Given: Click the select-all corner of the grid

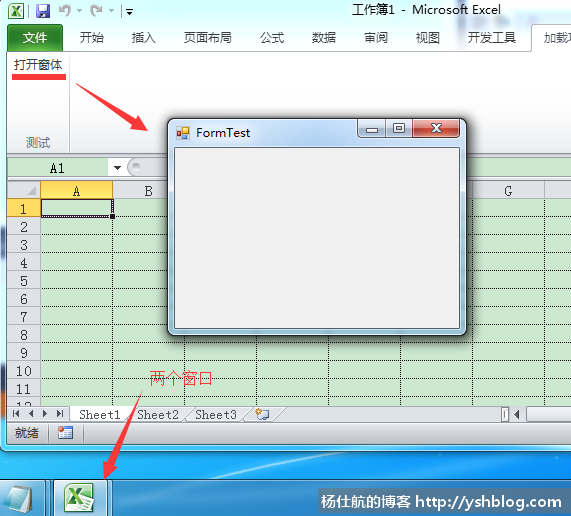Looking at the screenshot, I should click(x=24, y=190).
